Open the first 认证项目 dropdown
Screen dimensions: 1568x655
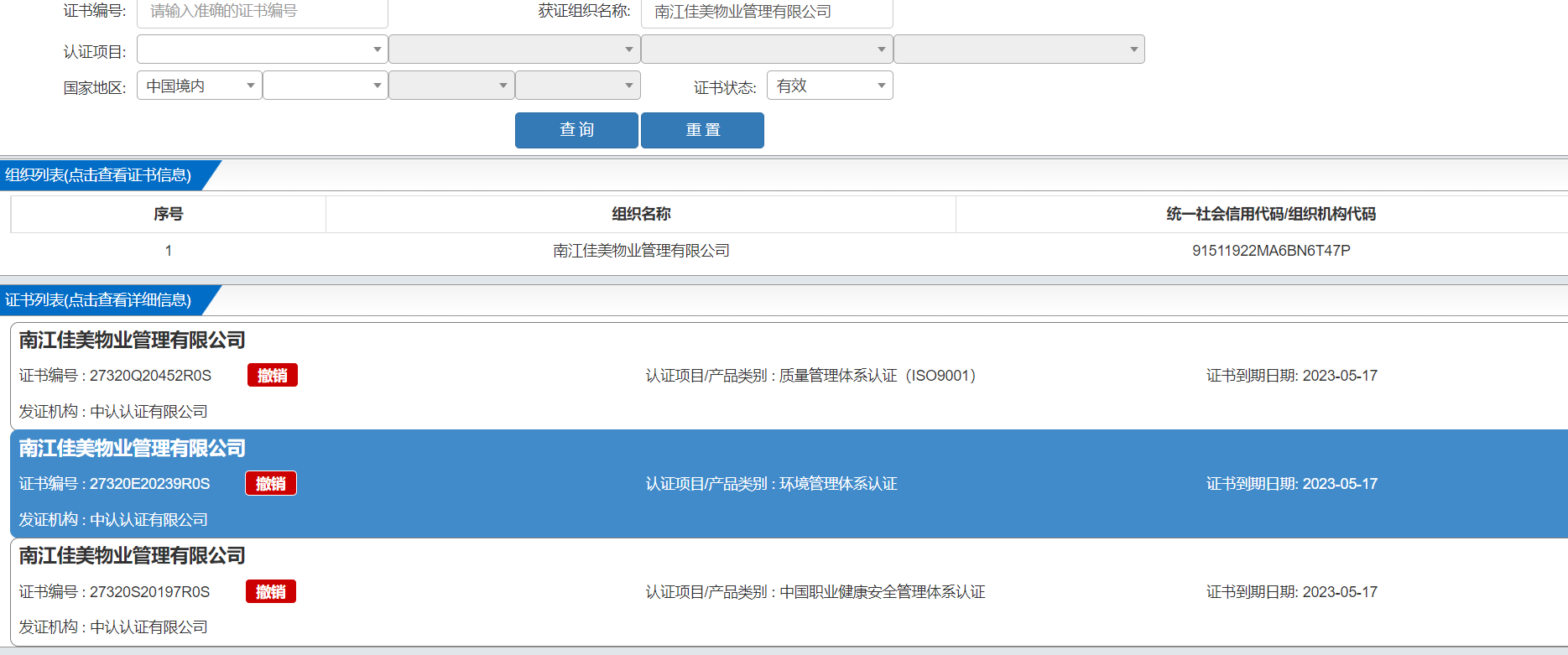(262, 49)
